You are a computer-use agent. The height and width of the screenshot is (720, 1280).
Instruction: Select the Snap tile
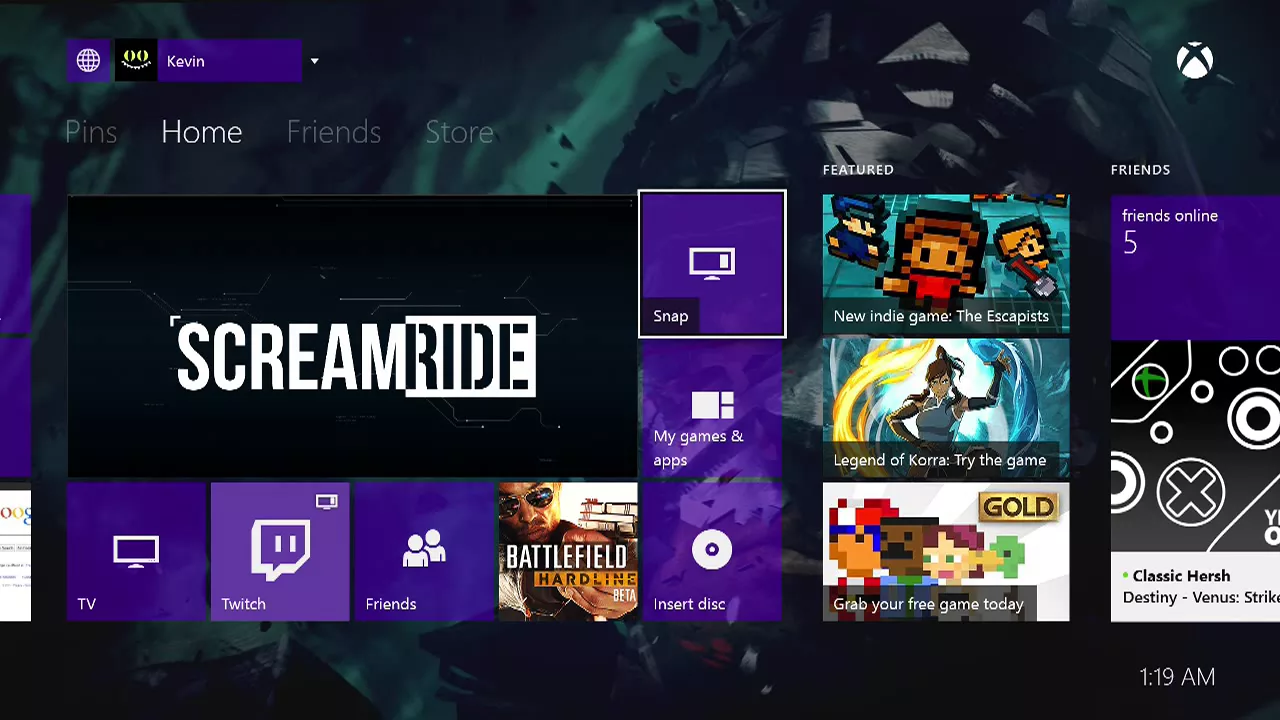coord(712,264)
